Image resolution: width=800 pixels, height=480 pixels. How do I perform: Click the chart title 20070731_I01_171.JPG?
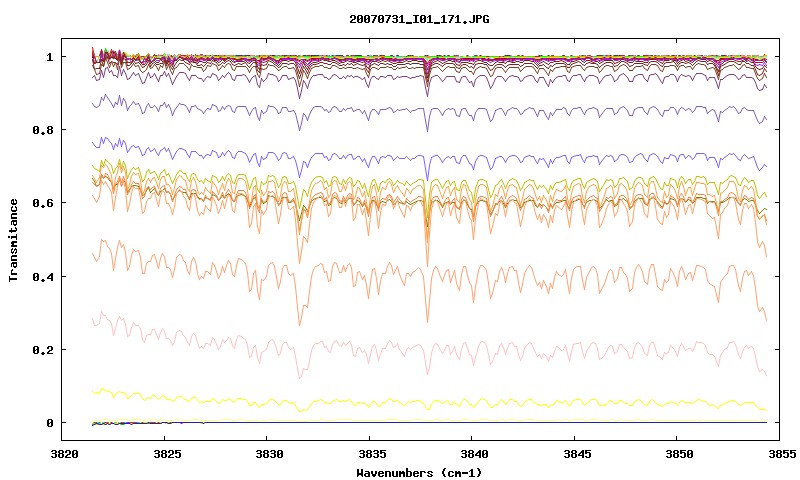pos(419,19)
